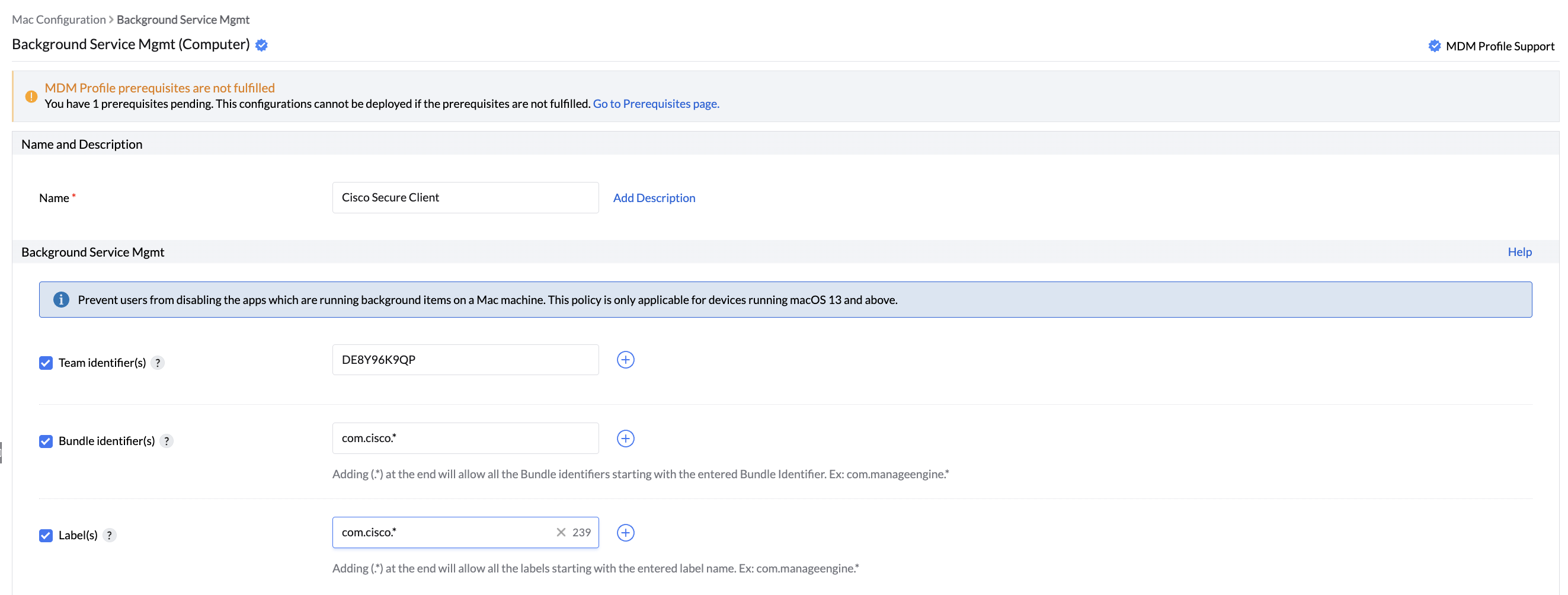The image size is (1568, 595).
Task: Disable the Team identifier(s) checkbox
Action: (46, 362)
